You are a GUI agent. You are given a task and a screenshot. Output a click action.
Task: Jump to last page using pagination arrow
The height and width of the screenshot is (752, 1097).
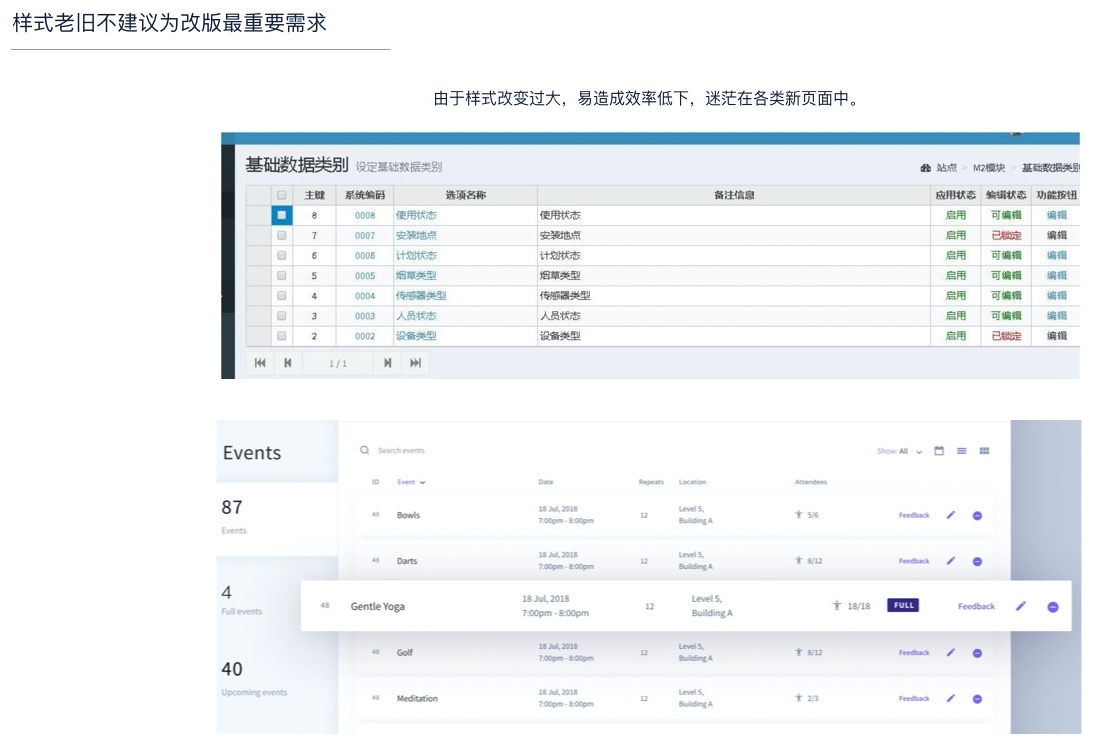point(417,363)
